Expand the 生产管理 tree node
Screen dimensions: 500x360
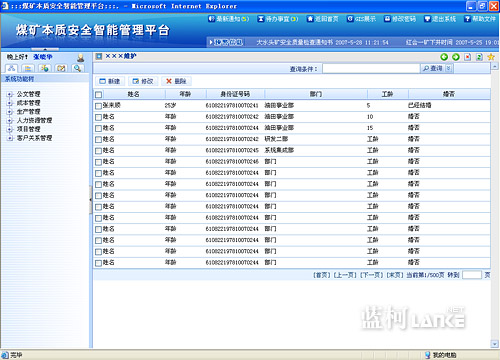(10, 112)
